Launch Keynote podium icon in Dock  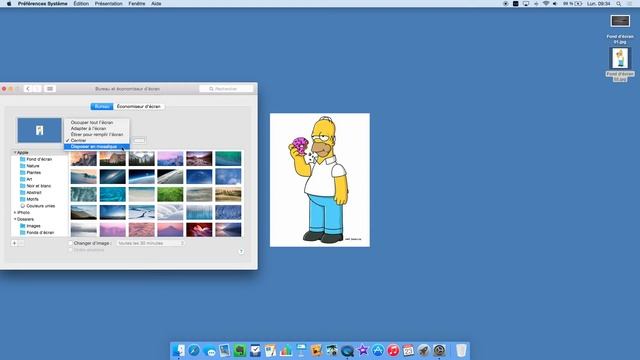tap(301, 350)
